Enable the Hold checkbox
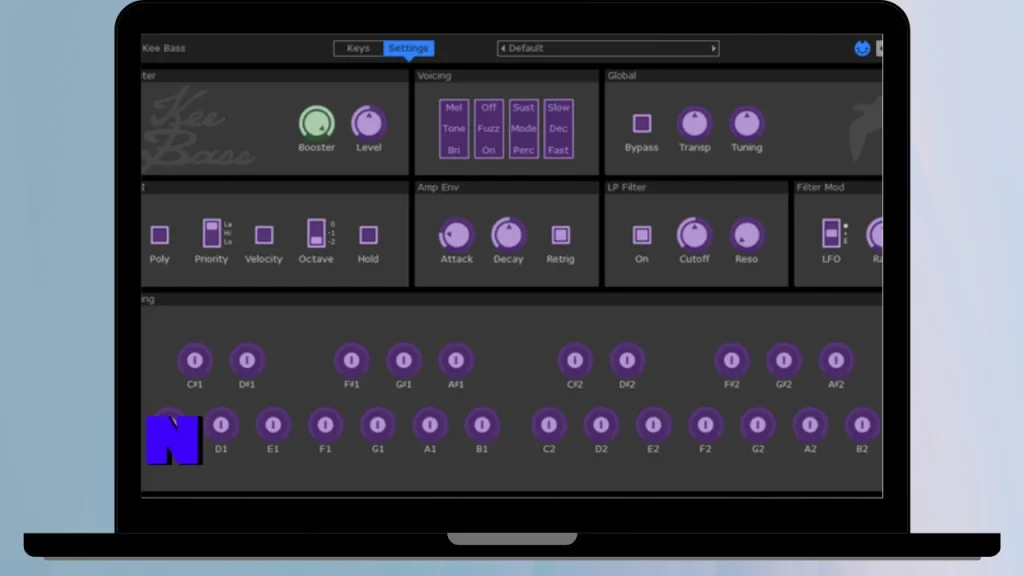 [x=368, y=235]
